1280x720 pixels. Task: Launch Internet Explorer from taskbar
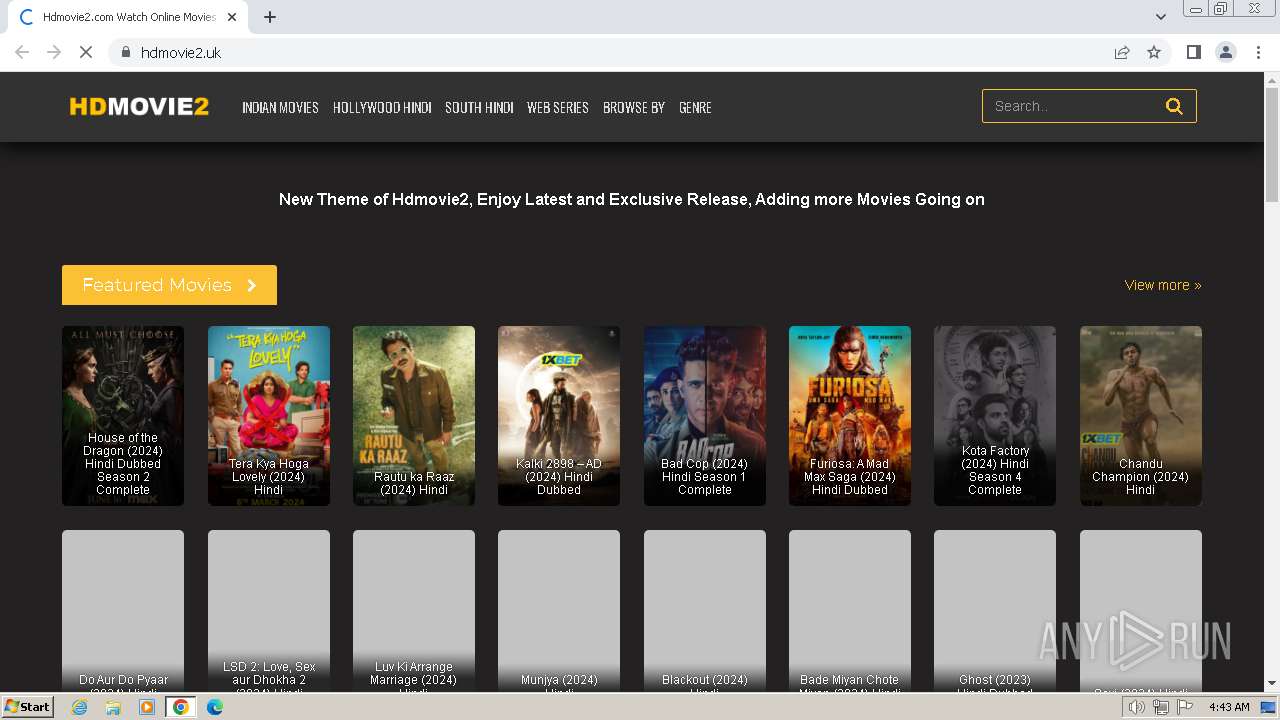tap(79, 707)
